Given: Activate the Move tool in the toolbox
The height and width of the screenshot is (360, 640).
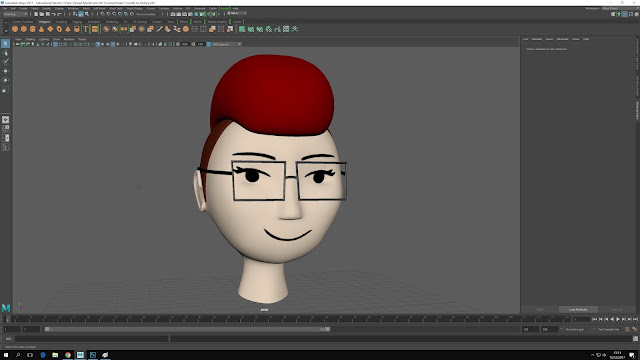Looking at the screenshot, I should 5,71.
